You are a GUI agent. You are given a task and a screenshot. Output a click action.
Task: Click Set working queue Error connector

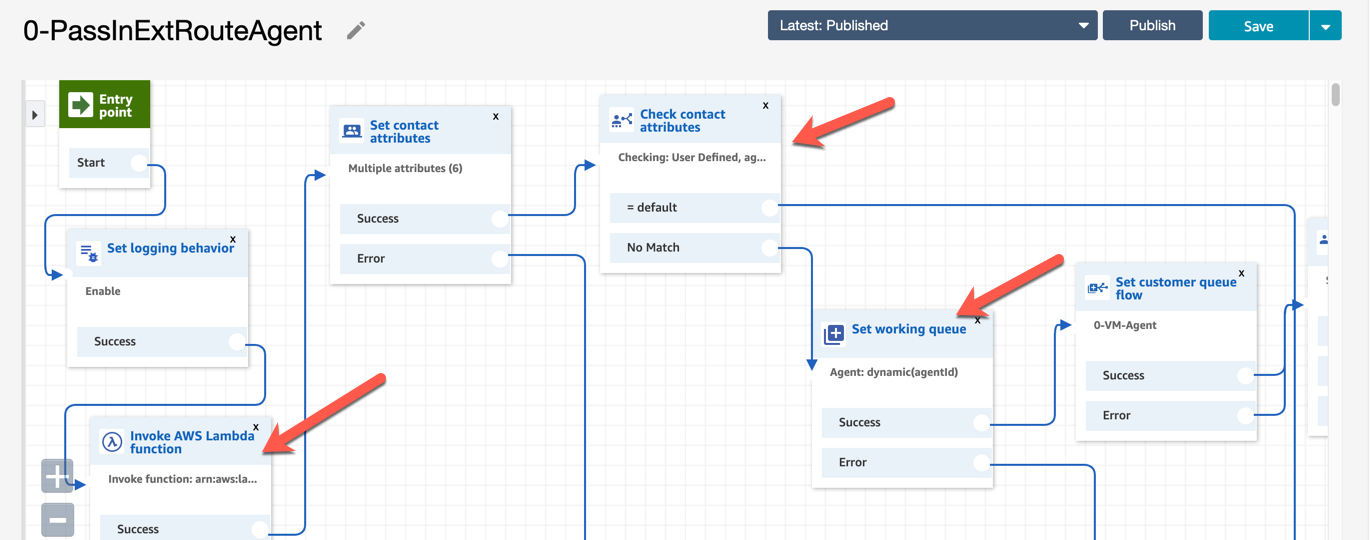click(x=982, y=463)
